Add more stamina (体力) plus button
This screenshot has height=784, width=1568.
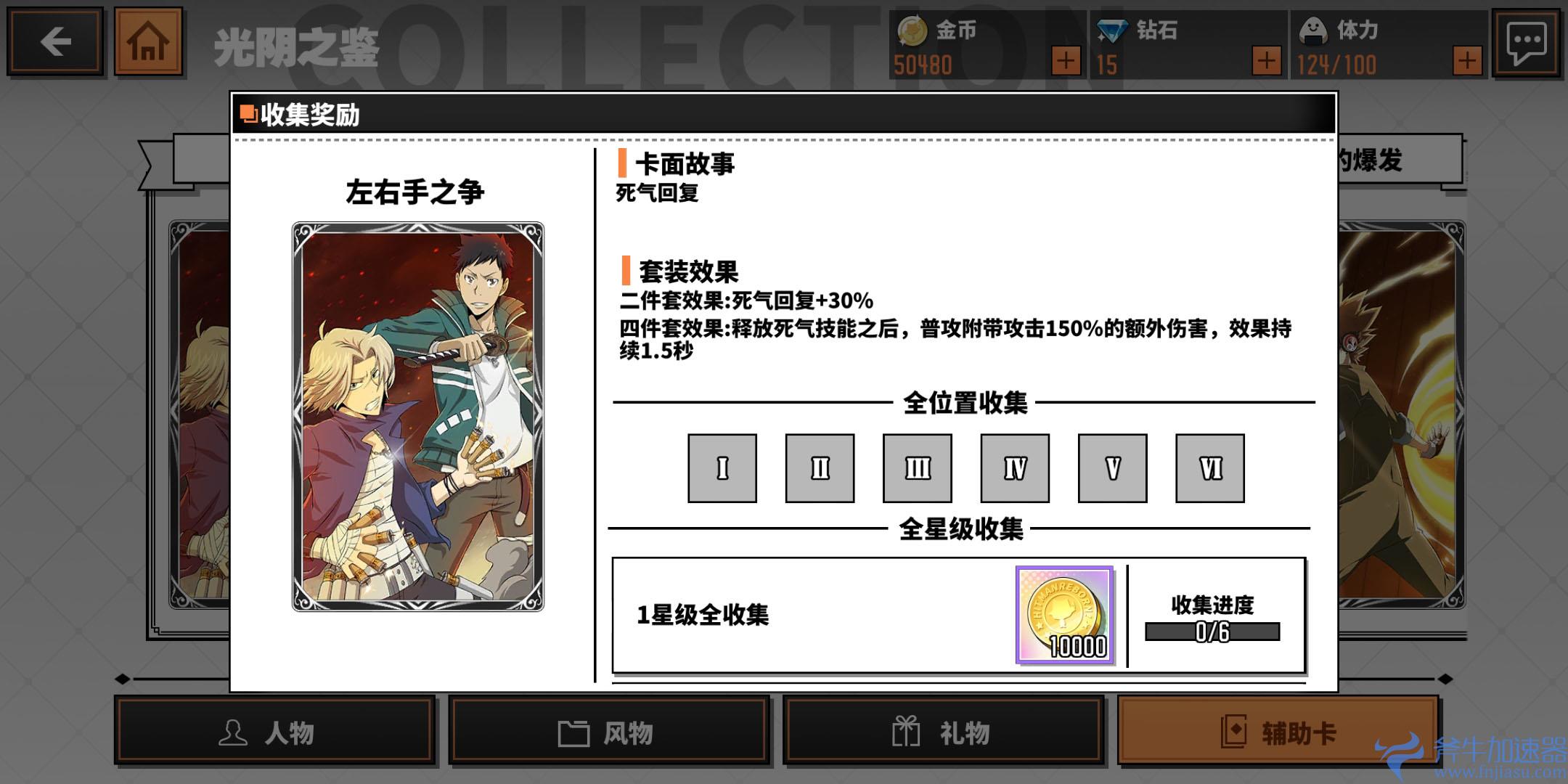[1467, 61]
